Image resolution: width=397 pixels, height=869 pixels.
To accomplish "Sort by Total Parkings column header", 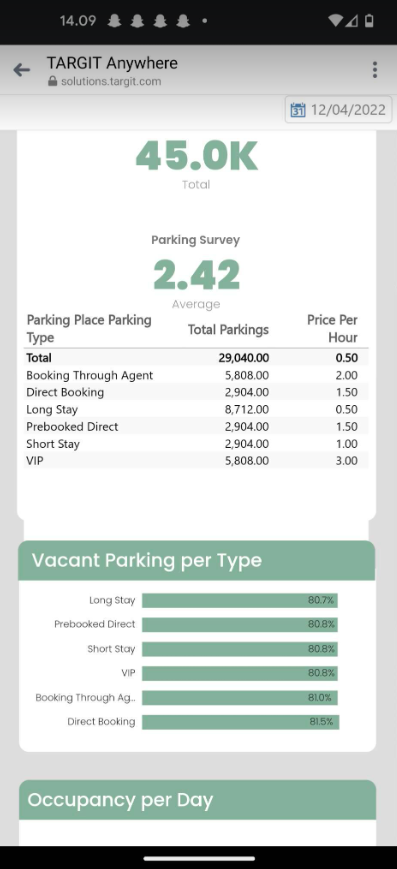I will pos(228,329).
